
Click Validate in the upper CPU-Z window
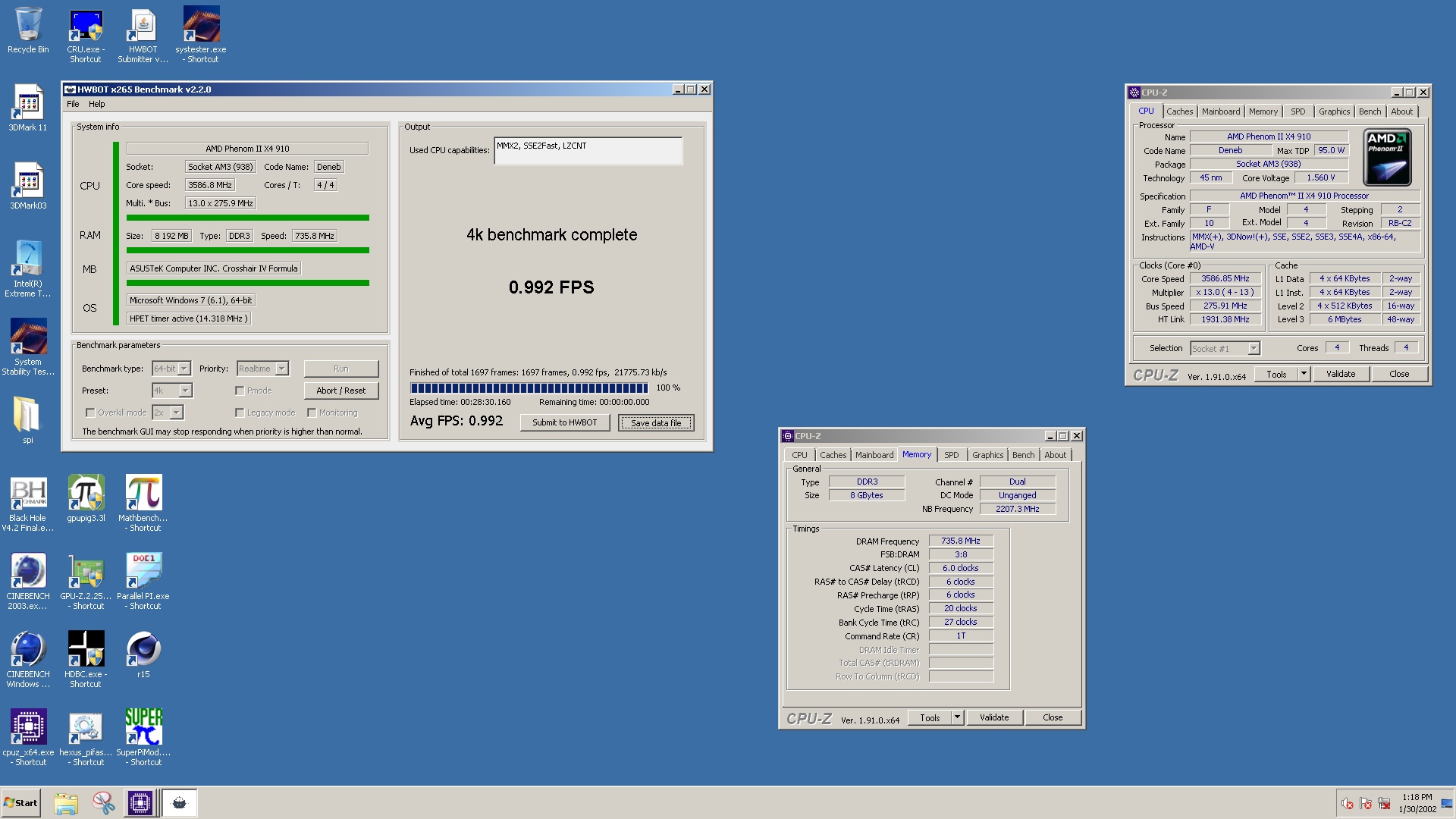pyautogui.click(x=1340, y=374)
